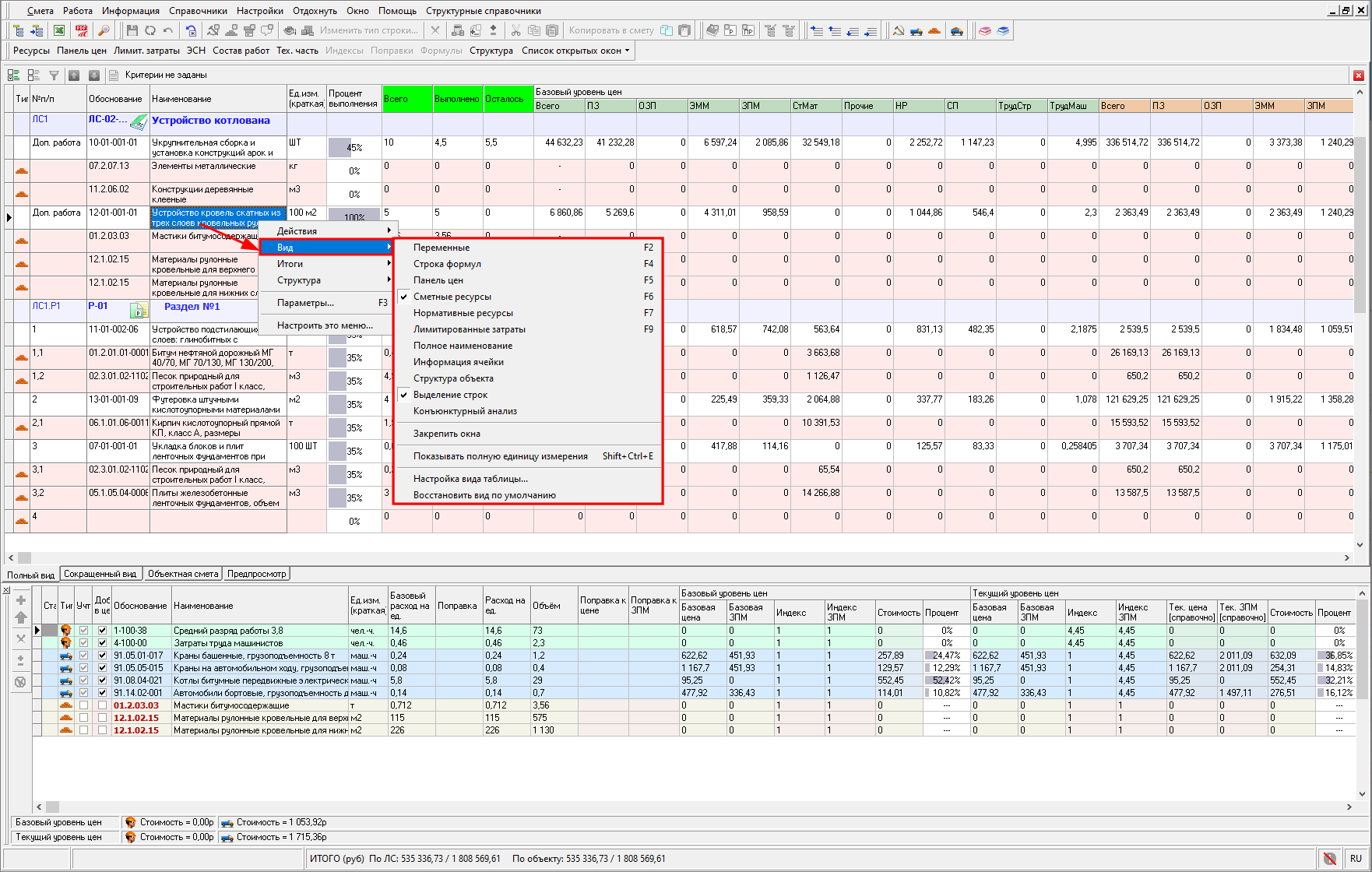Uncheck add-to-price checkbox for resource 1-100-38
1372x872 pixels.
tap(102, 631)
